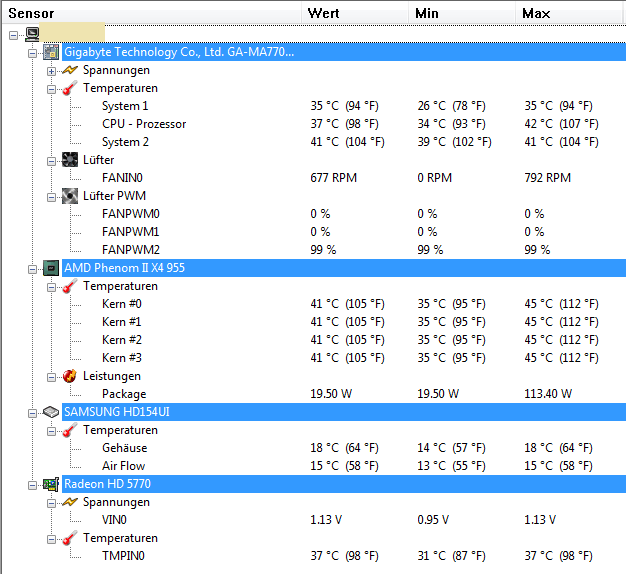Select the Gehäuse temperature row
Screen dimensions: 626x574
[363, 448]
